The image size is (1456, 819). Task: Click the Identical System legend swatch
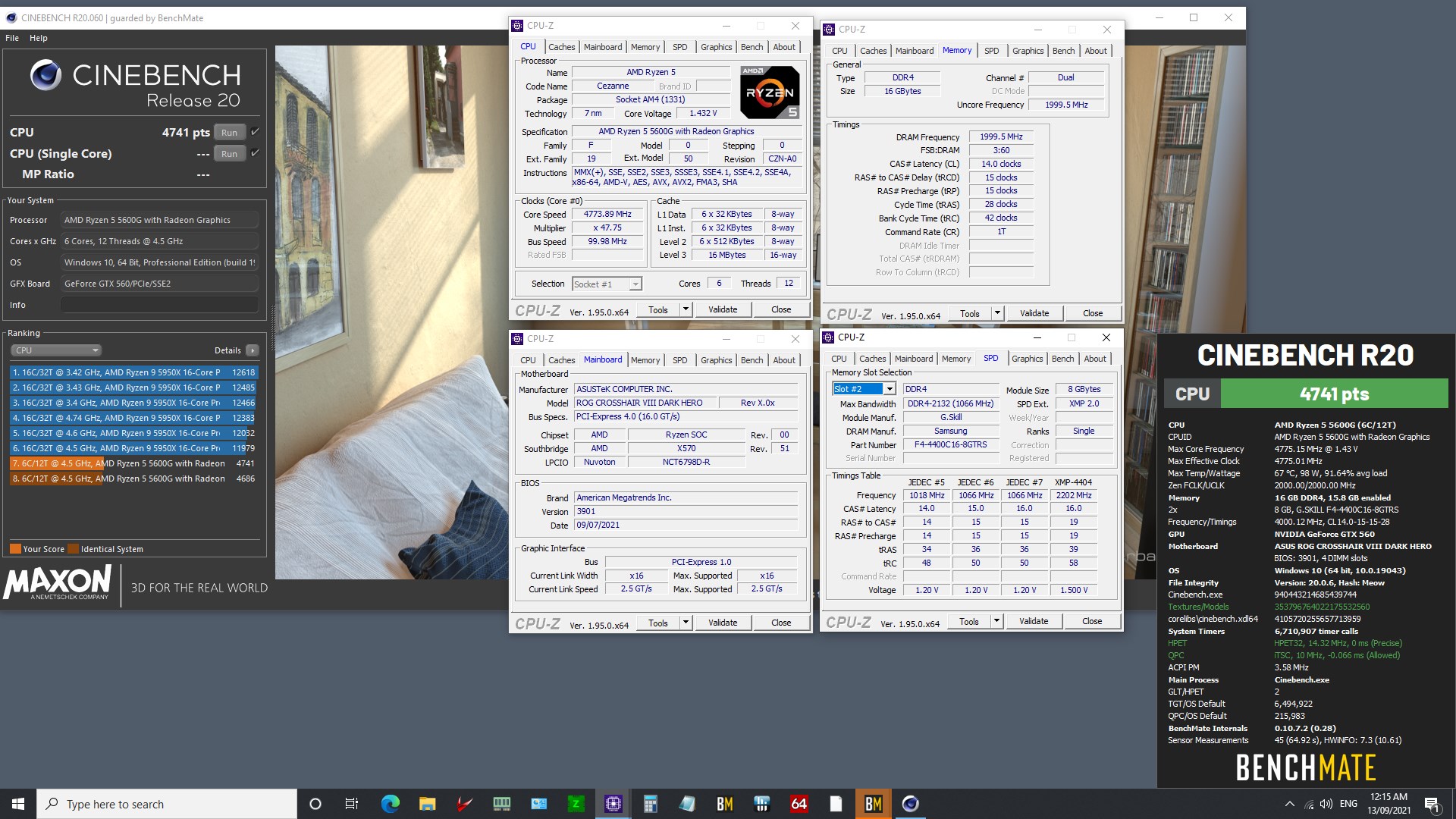tap(73, 549)
